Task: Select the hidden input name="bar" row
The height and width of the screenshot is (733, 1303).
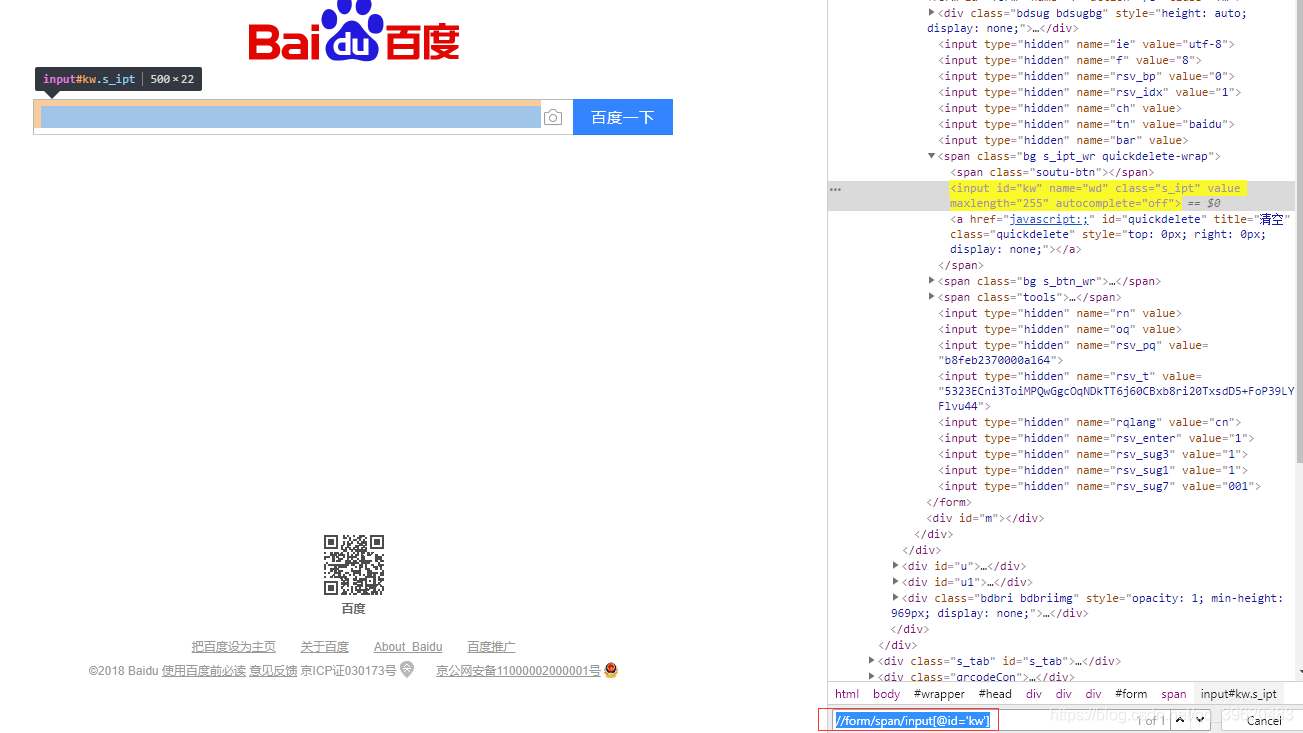Action: tap(1062, 140)
